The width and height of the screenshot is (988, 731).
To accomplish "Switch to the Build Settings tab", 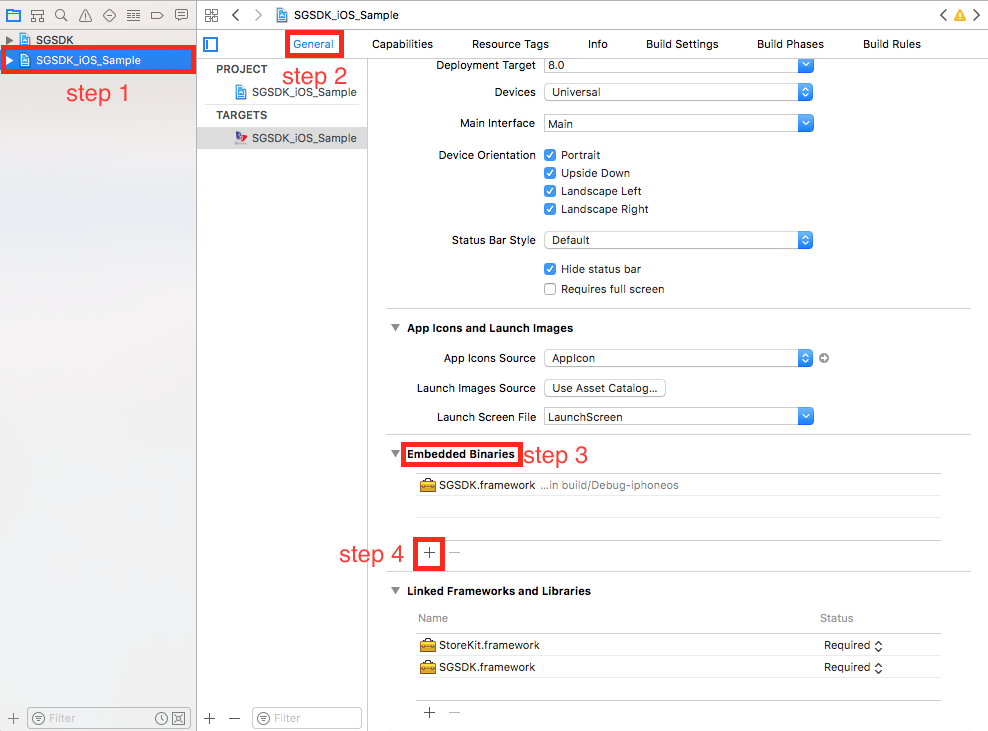I will tap(682, 44).
